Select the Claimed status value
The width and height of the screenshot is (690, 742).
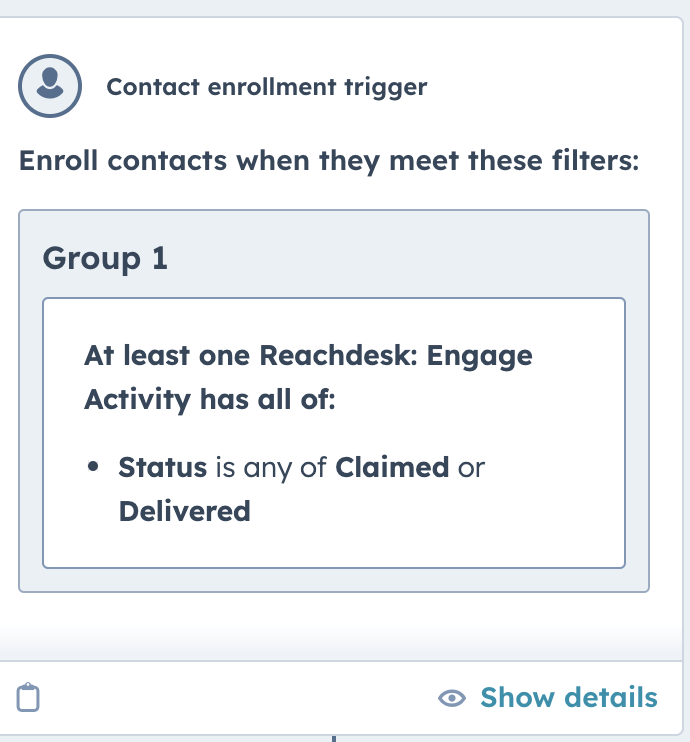point(392,467)
